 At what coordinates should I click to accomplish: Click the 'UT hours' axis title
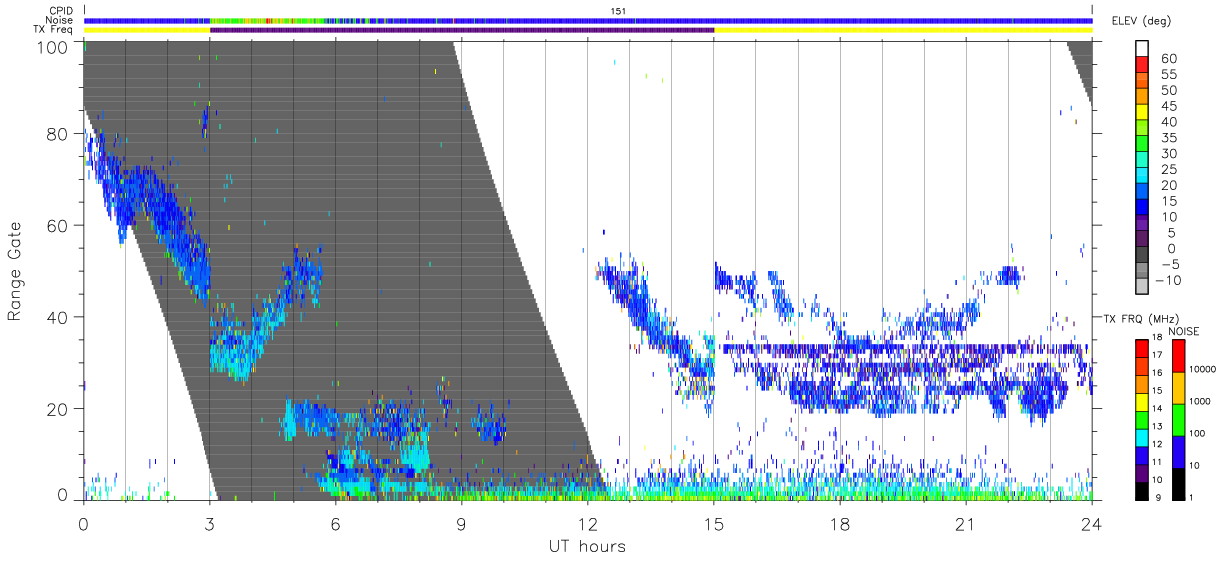(x=587, y=546)
